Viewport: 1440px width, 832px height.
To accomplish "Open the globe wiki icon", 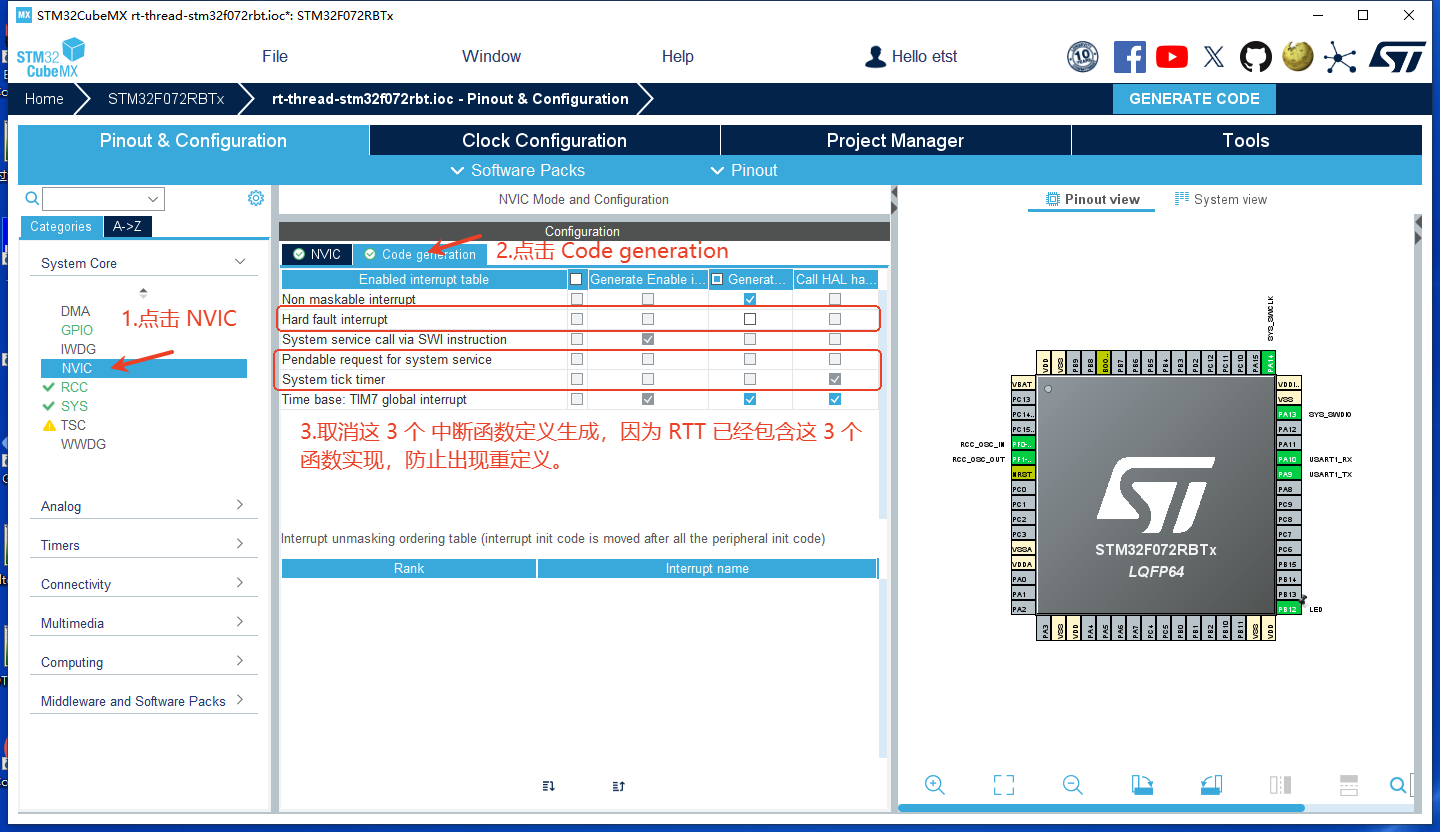I will (1298, 56).
